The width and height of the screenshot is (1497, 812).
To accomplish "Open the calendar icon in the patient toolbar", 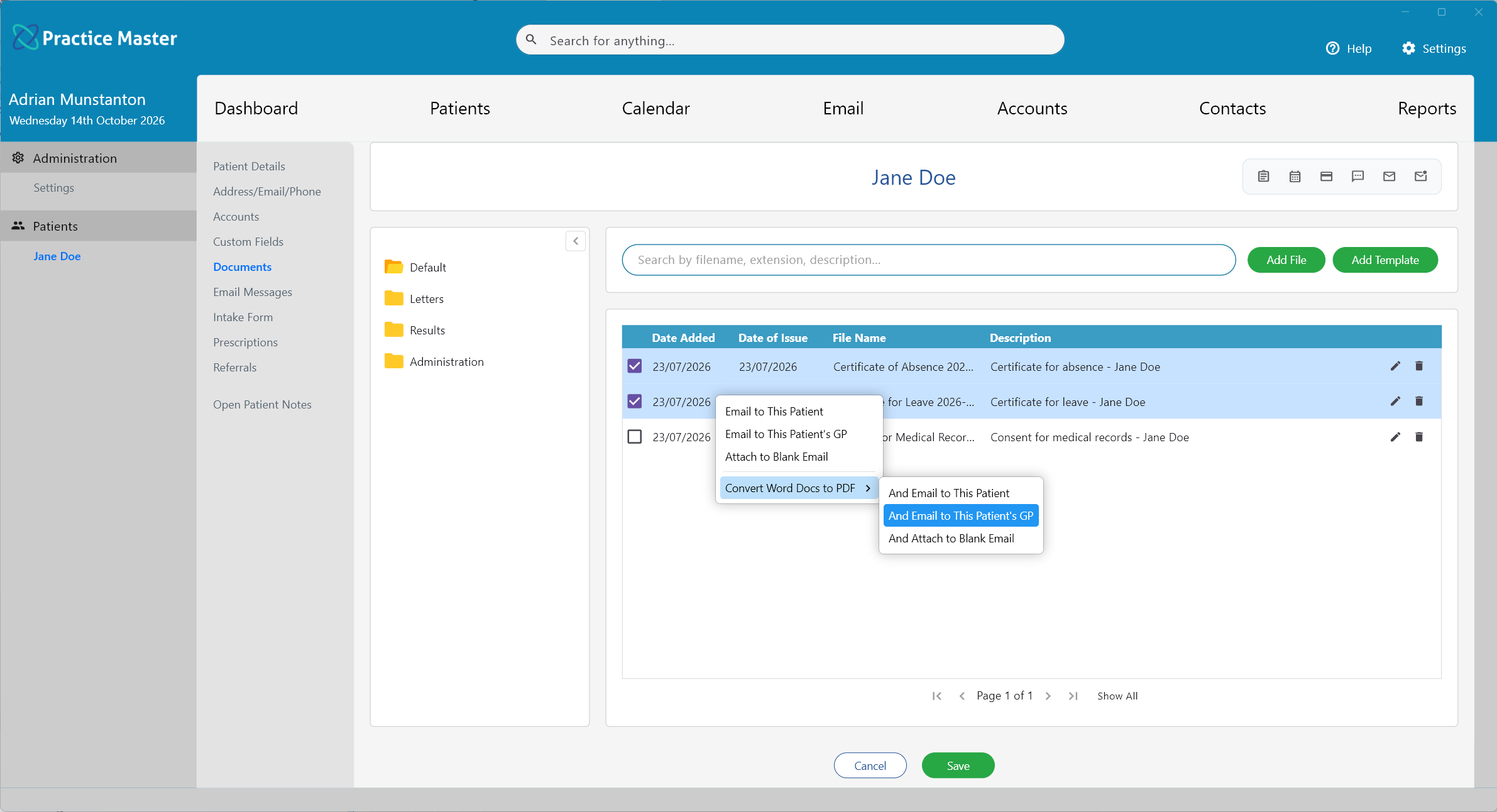I will (x=1295, y=177).
